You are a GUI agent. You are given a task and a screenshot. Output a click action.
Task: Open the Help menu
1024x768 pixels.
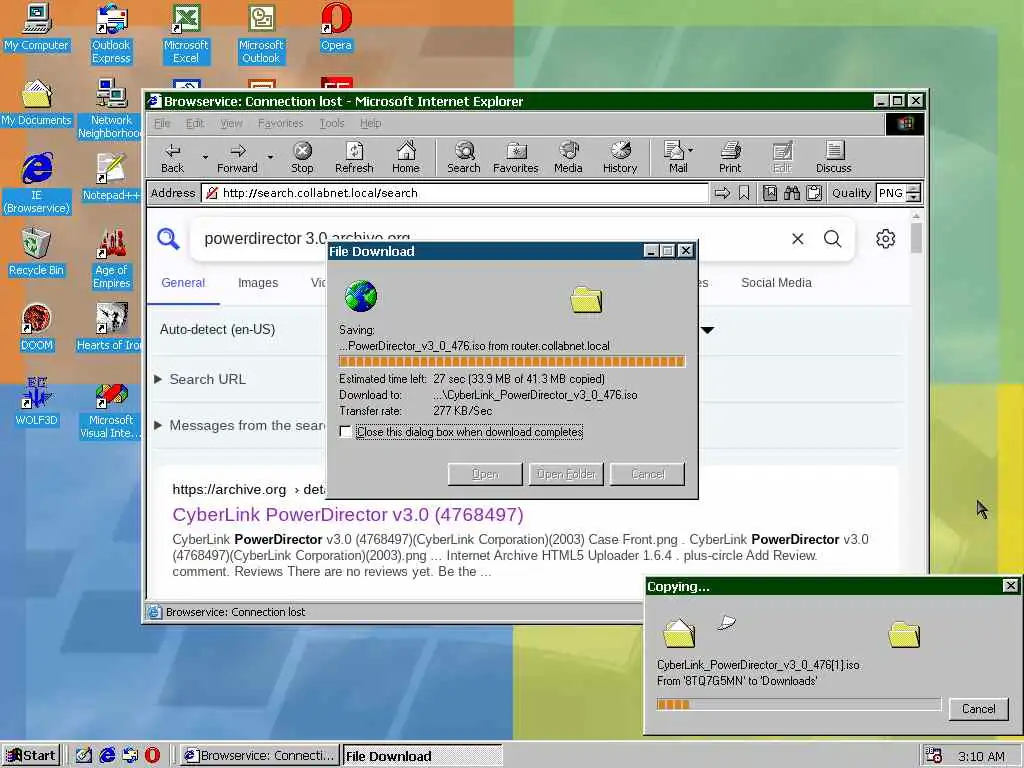(x=370, y=123)
